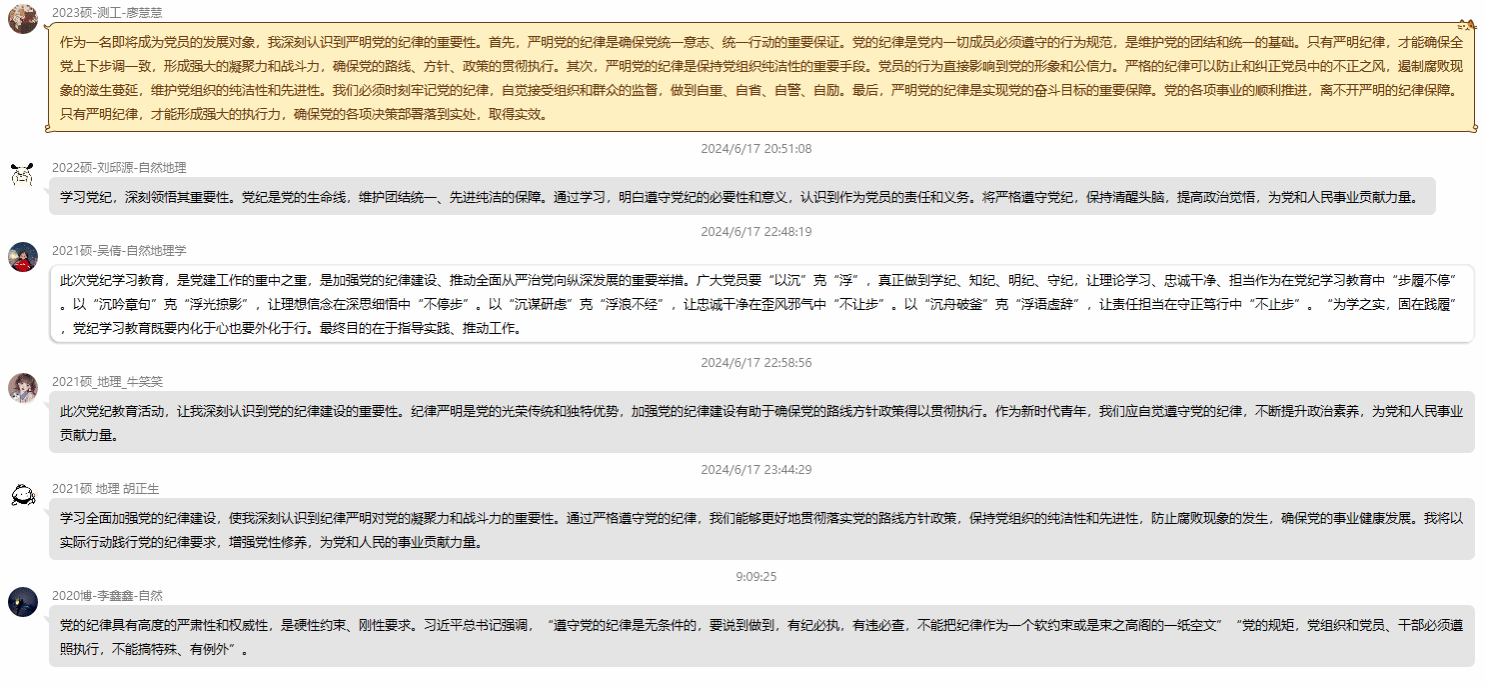The width and height of the screenshot is (1486, 686).
Task: Open 吴倩's avatar profile
Action: coord(23,257)
